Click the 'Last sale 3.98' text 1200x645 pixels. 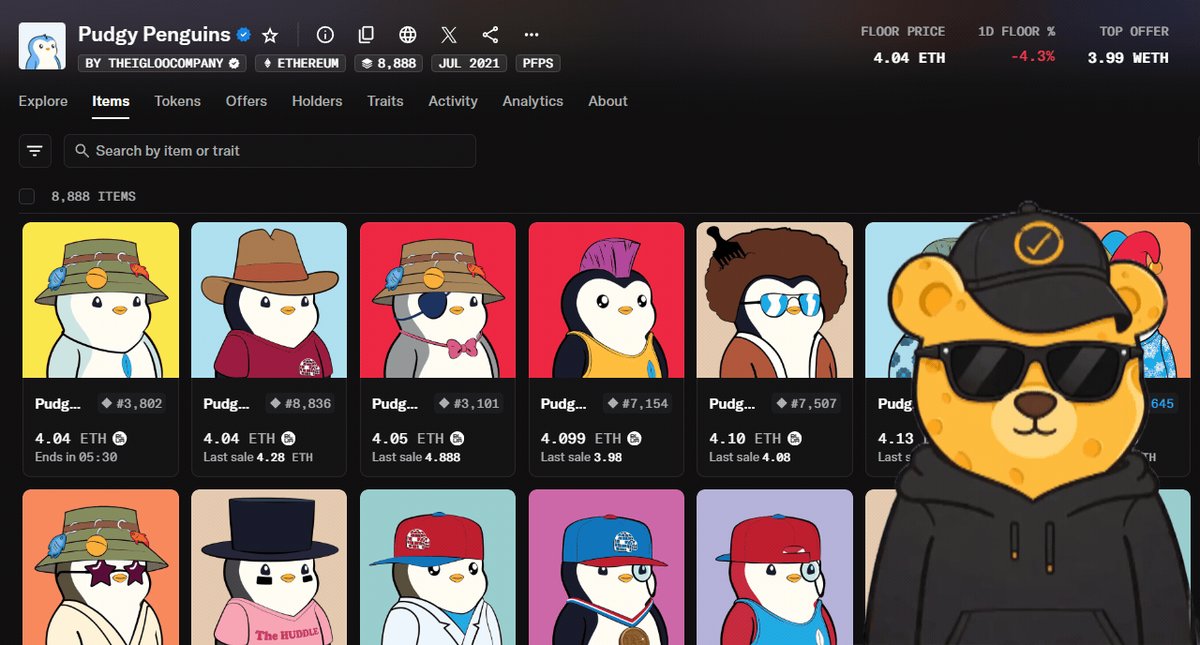[x=581, y=457]
